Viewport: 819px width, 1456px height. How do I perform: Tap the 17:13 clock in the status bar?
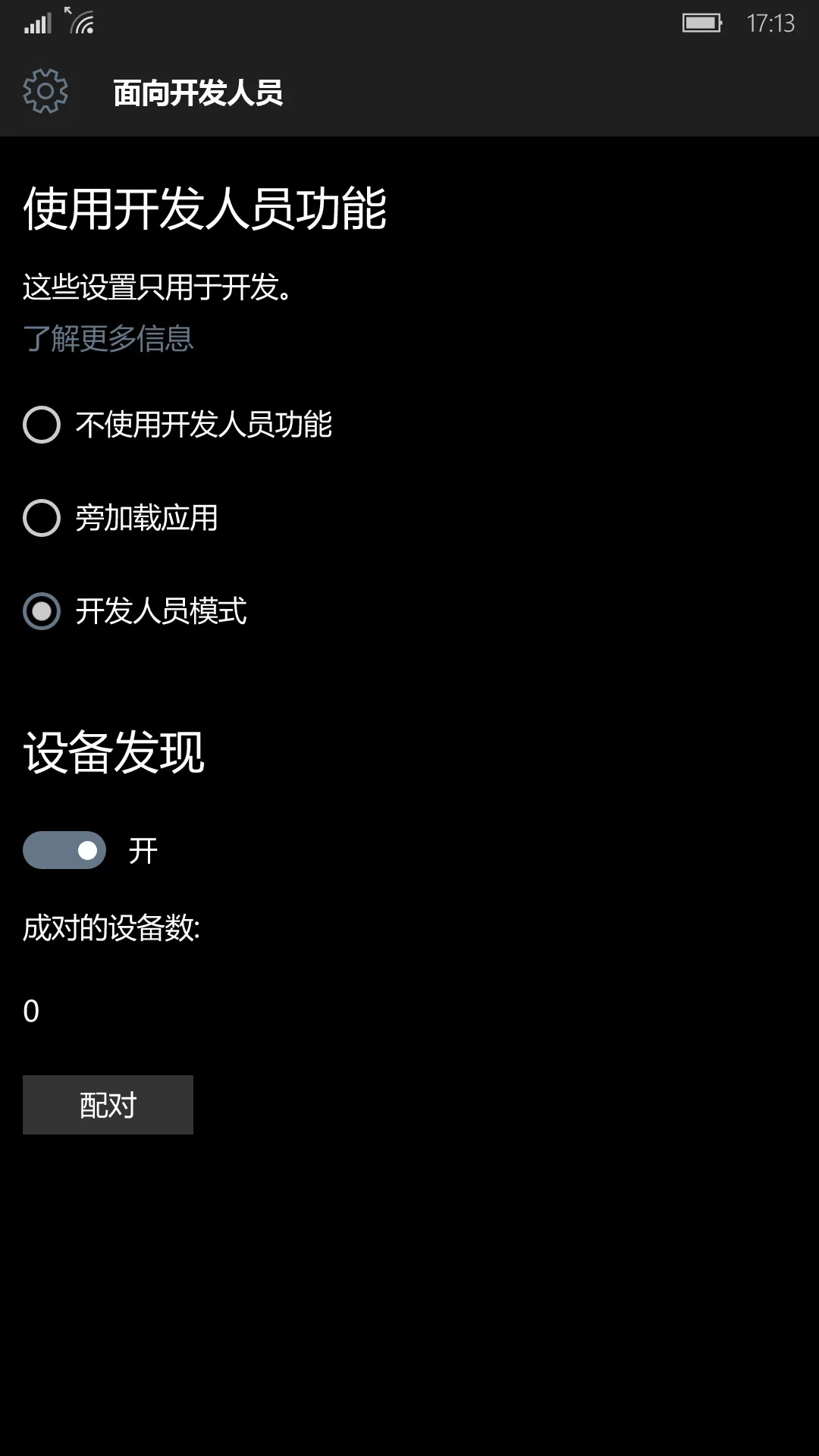coord(770,24)
